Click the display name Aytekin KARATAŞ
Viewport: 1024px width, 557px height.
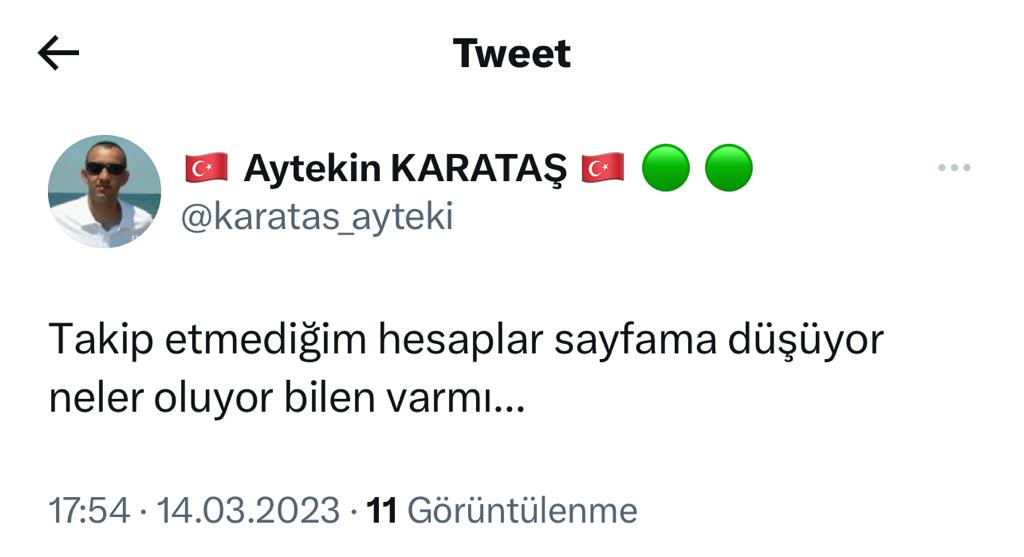(405, 168)
